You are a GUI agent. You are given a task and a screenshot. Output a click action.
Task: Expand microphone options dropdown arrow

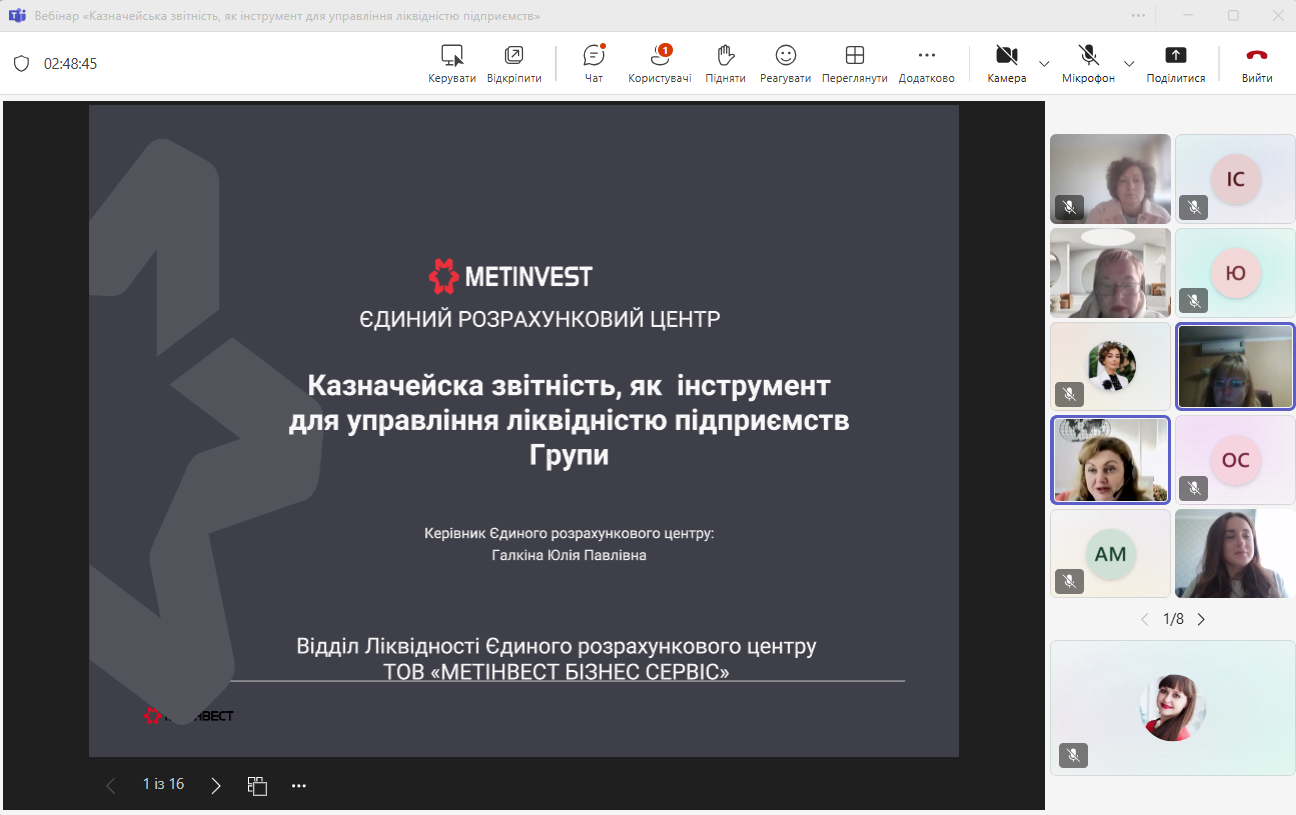(x=1129, y=64)
